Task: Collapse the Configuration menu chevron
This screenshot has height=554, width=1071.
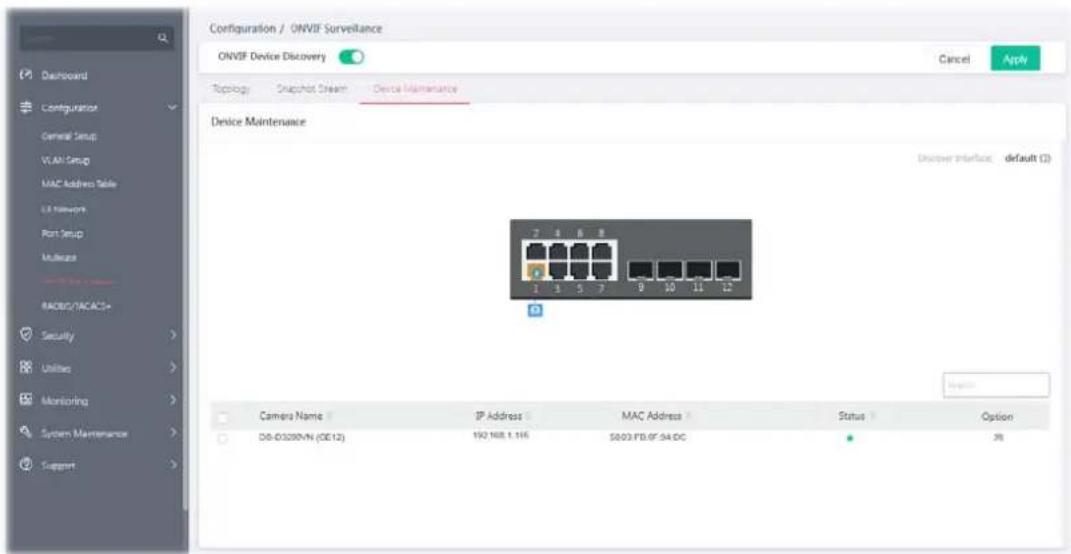Action: pos(172,108)
